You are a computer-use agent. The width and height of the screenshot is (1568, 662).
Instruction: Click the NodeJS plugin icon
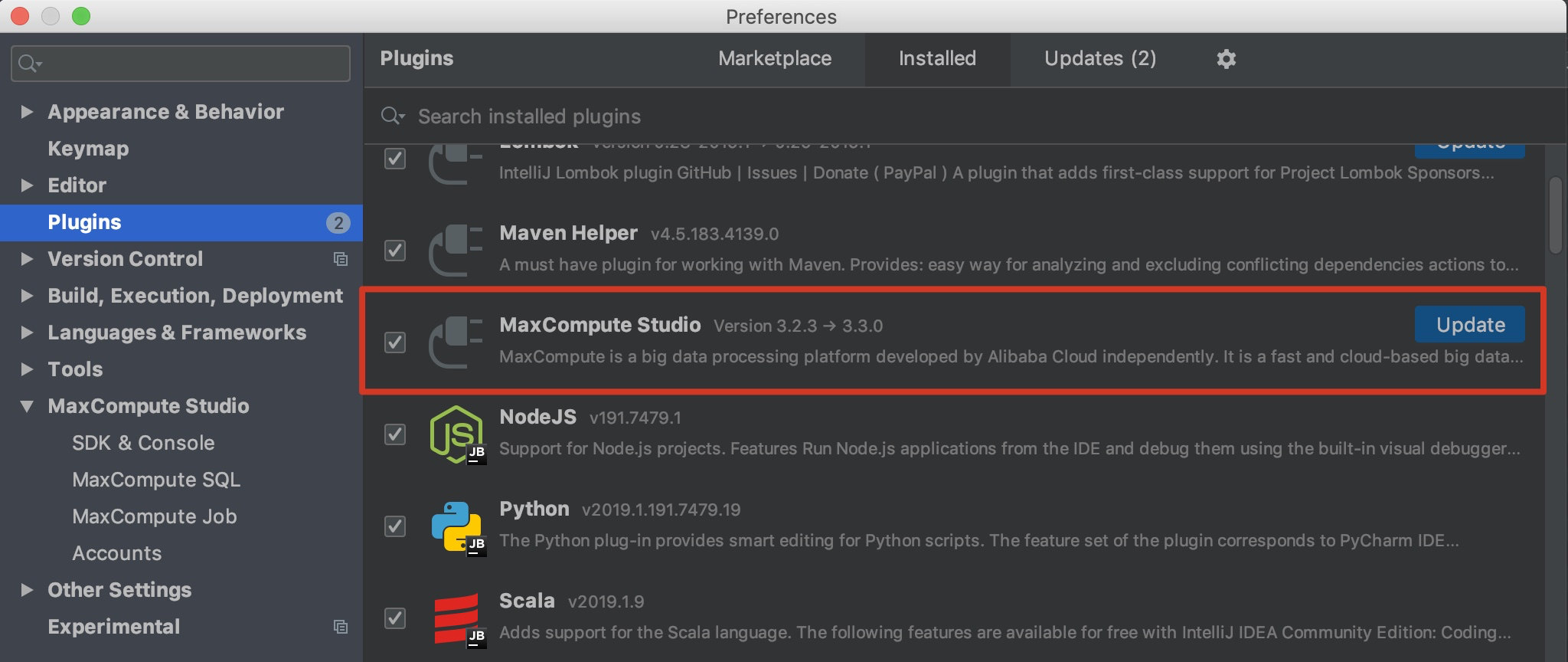tap(456, 434)
